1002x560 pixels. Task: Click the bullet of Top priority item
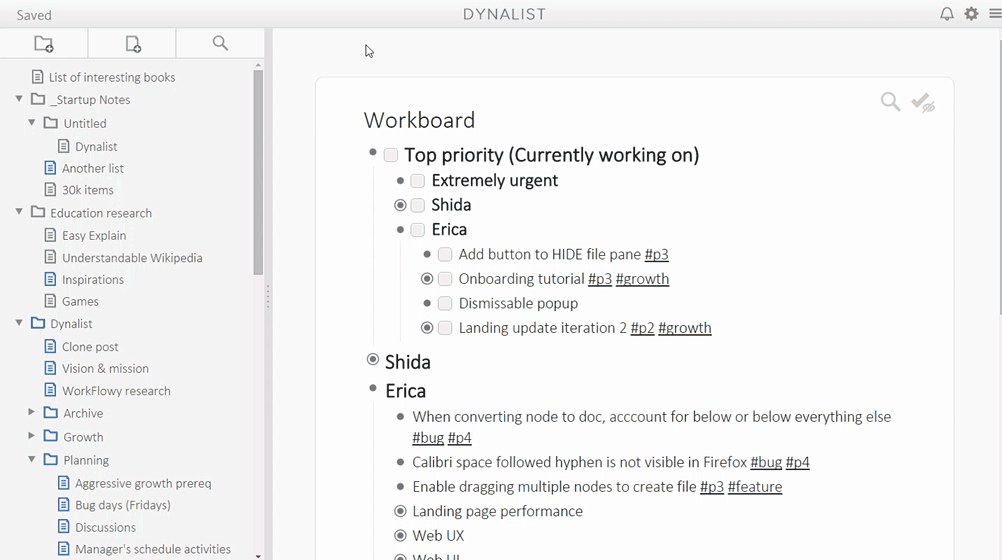point(373,152)
